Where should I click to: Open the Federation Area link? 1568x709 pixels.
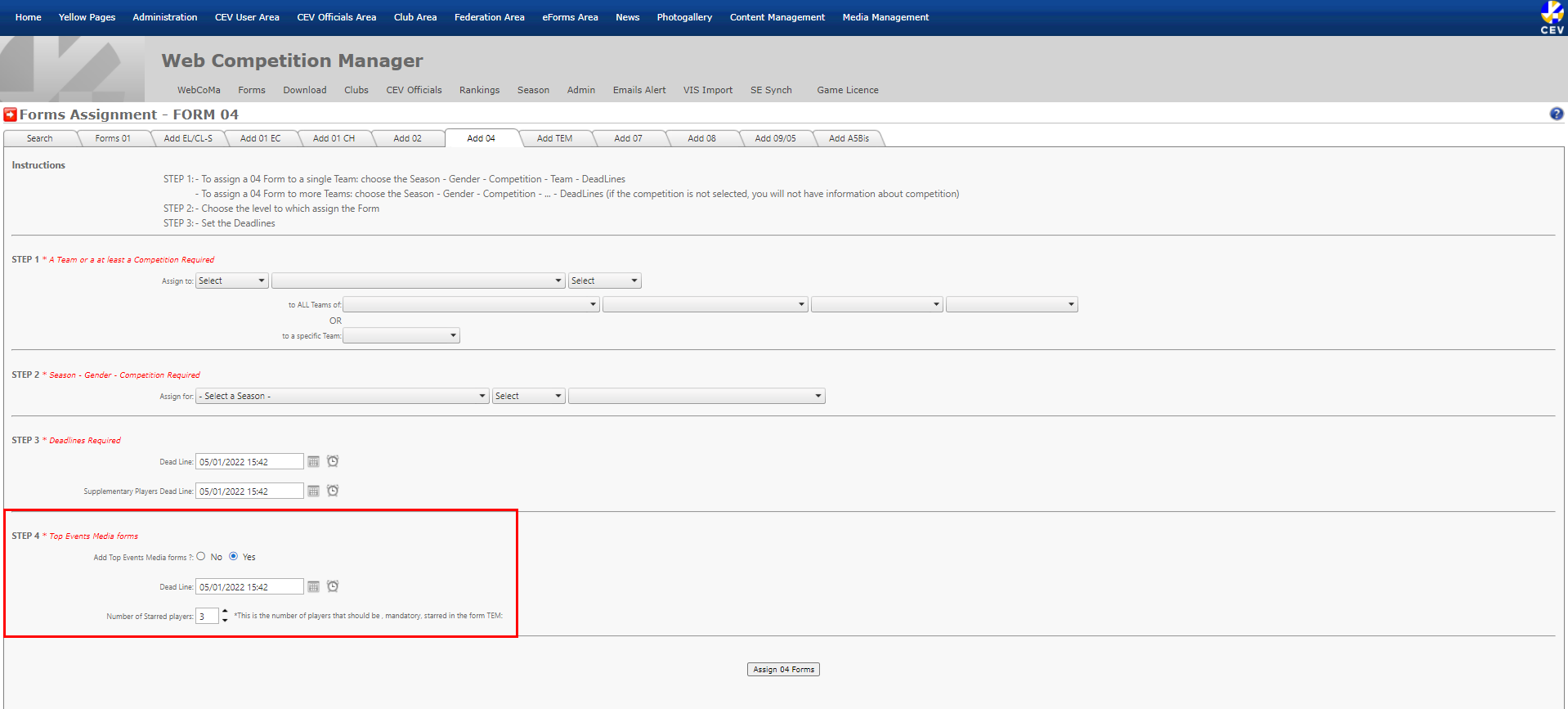pos(490,17)
